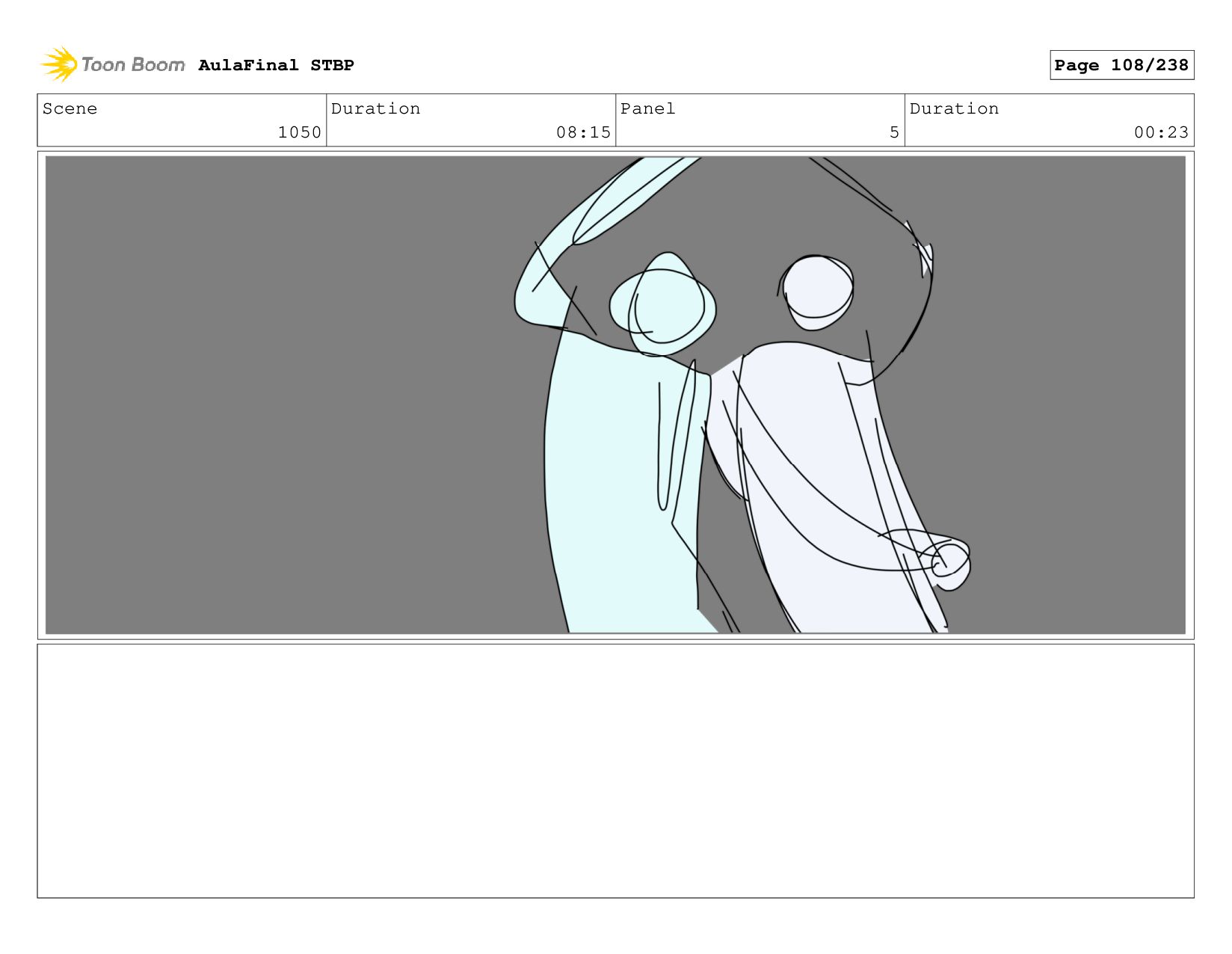Click the 'Panel' header label
The image size is (1232, 954).
[x=647, y=108]
